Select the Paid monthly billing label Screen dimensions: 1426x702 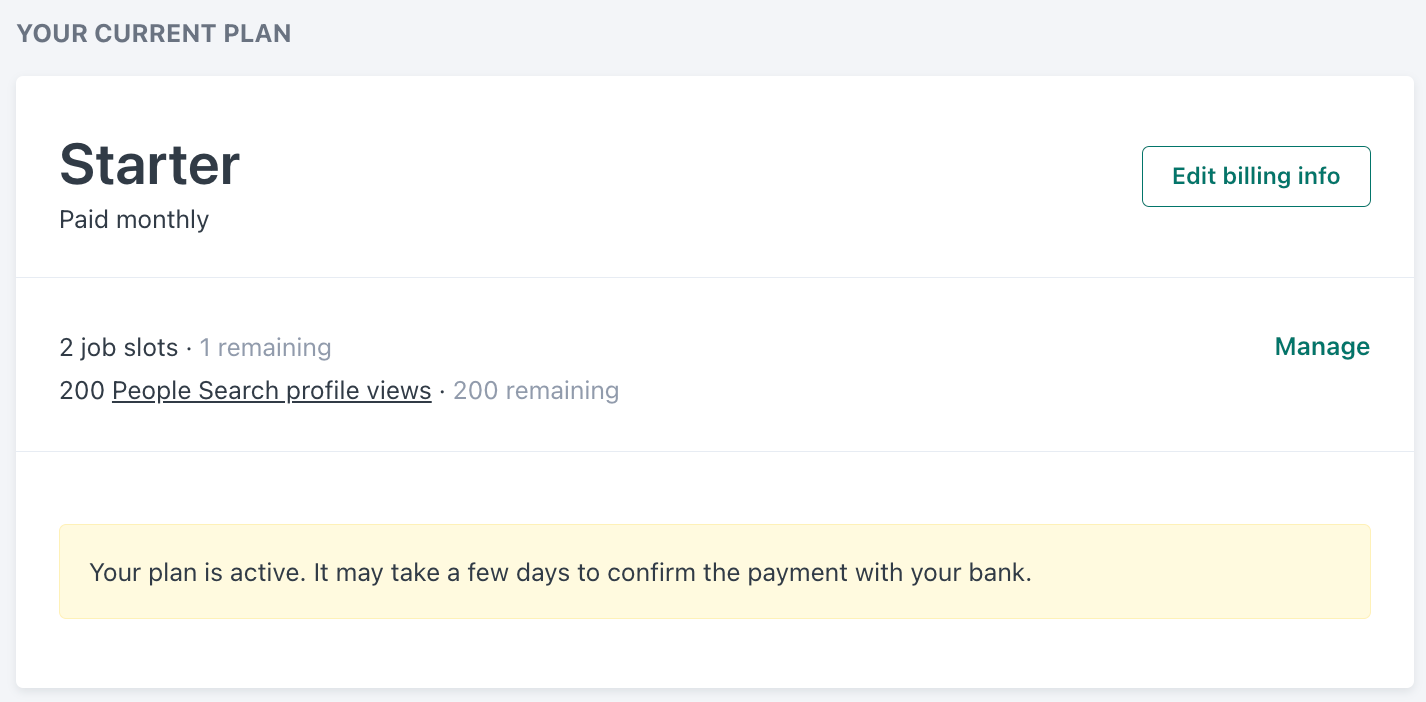134,220
